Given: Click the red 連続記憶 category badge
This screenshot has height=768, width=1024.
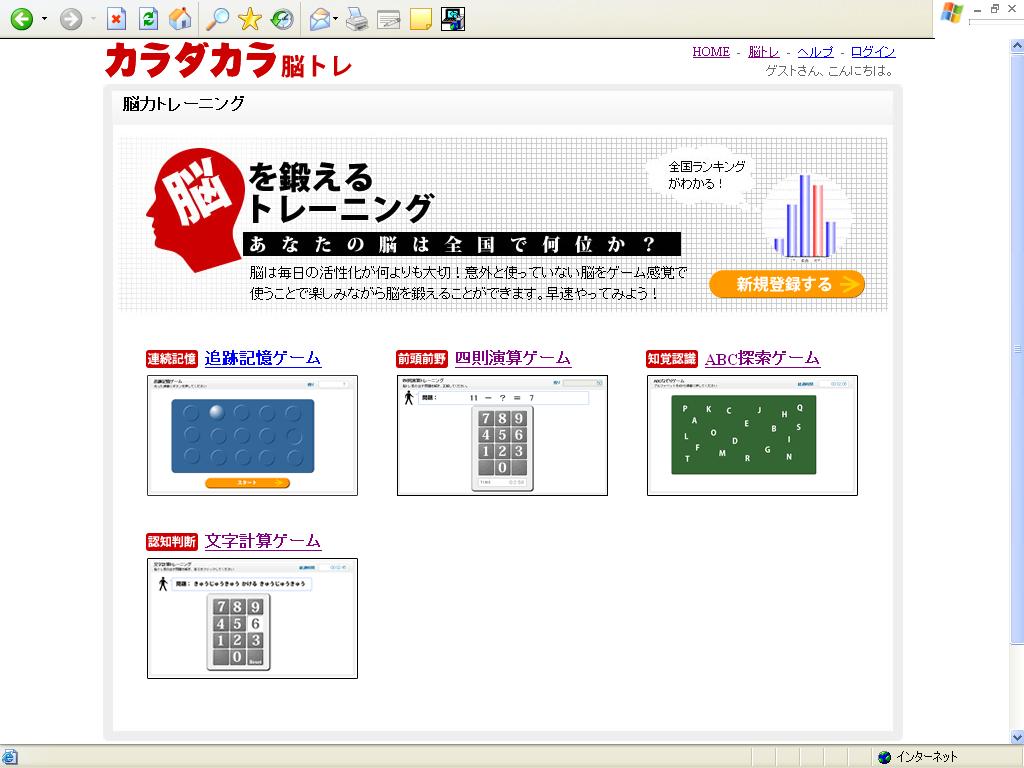Looking at the screenshot, I should point(172,359).
